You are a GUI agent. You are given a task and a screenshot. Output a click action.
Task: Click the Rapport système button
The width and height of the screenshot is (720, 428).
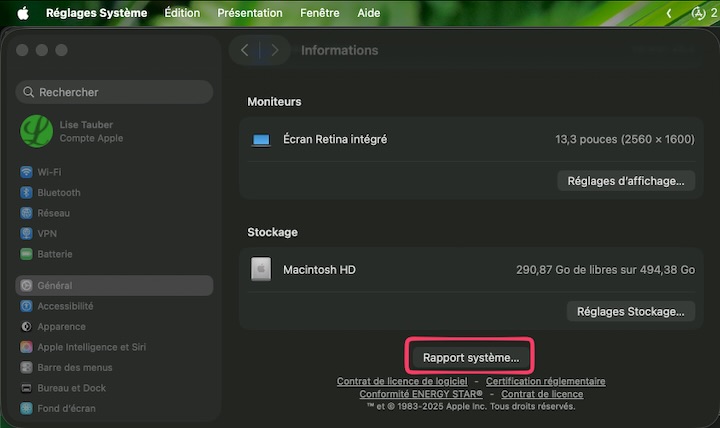[471, 357]
